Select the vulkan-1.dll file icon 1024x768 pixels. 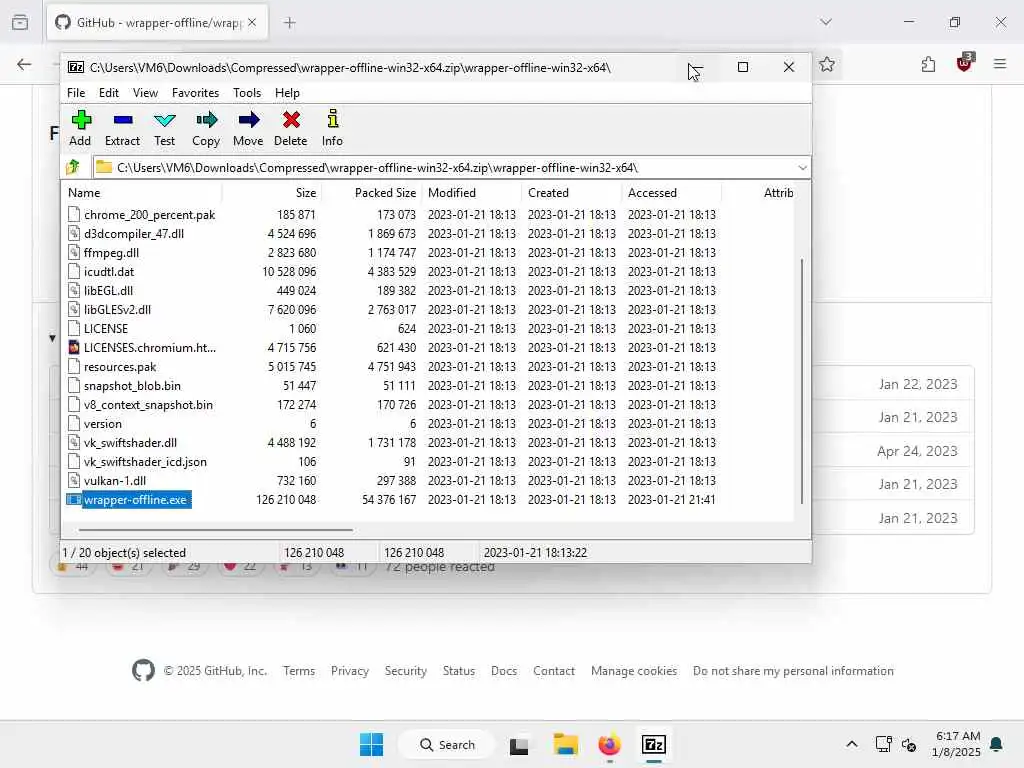[x=74, y=481]
